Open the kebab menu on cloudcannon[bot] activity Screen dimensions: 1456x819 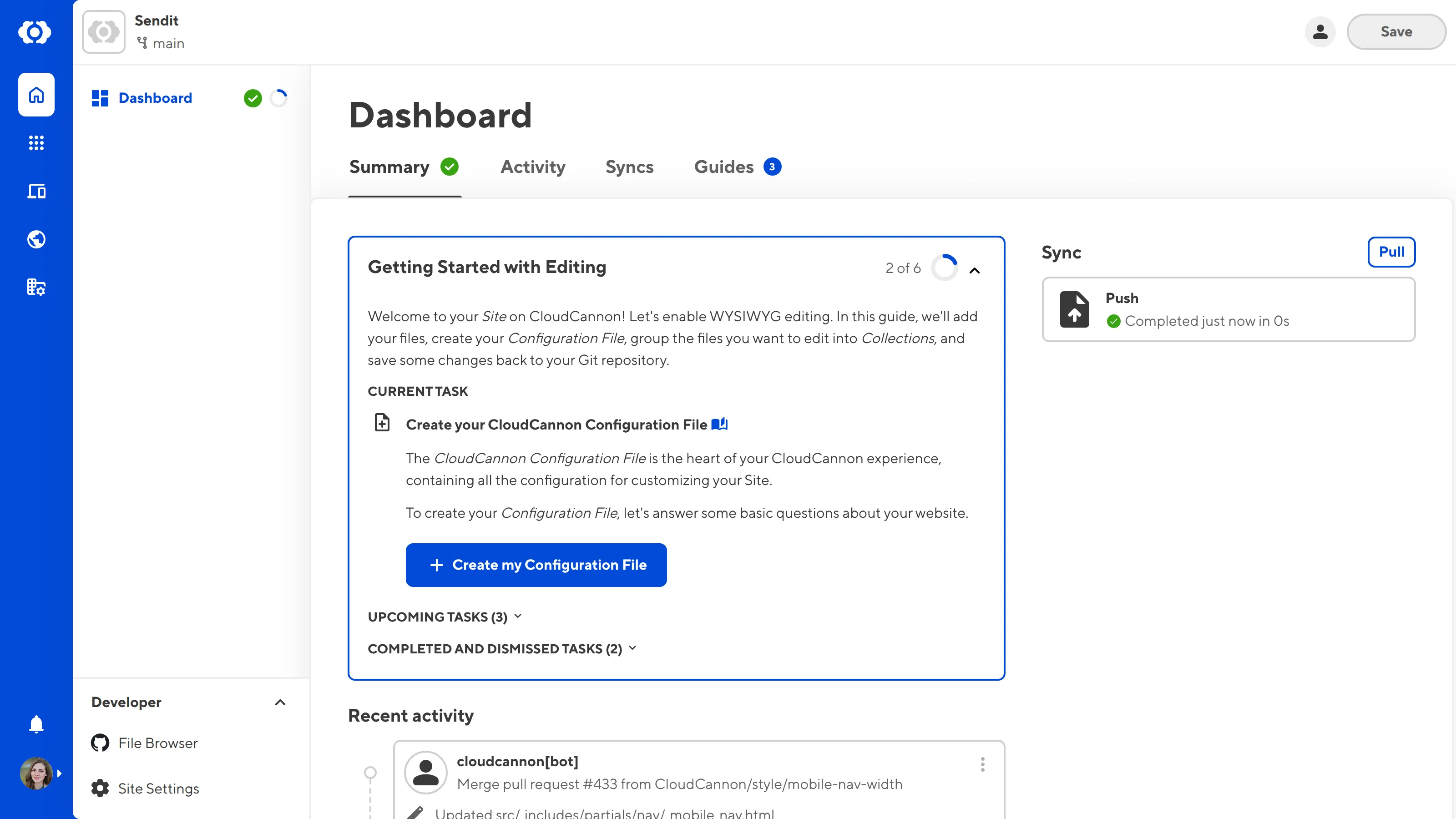pos(982,764)
